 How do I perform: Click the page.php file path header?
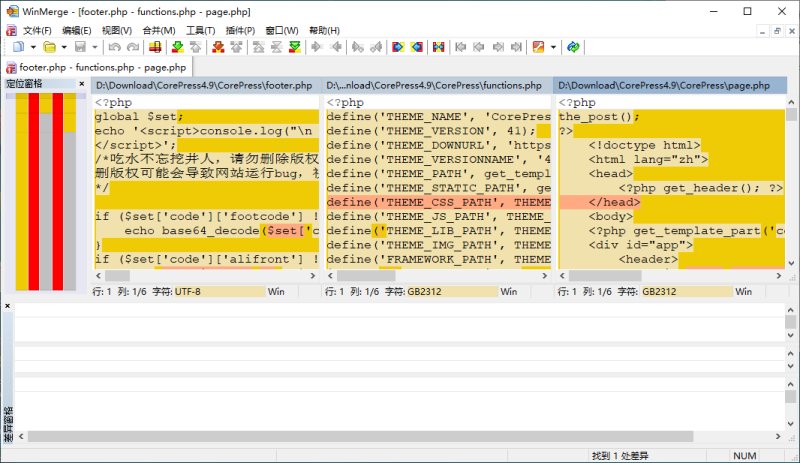(x=670, y=86)
